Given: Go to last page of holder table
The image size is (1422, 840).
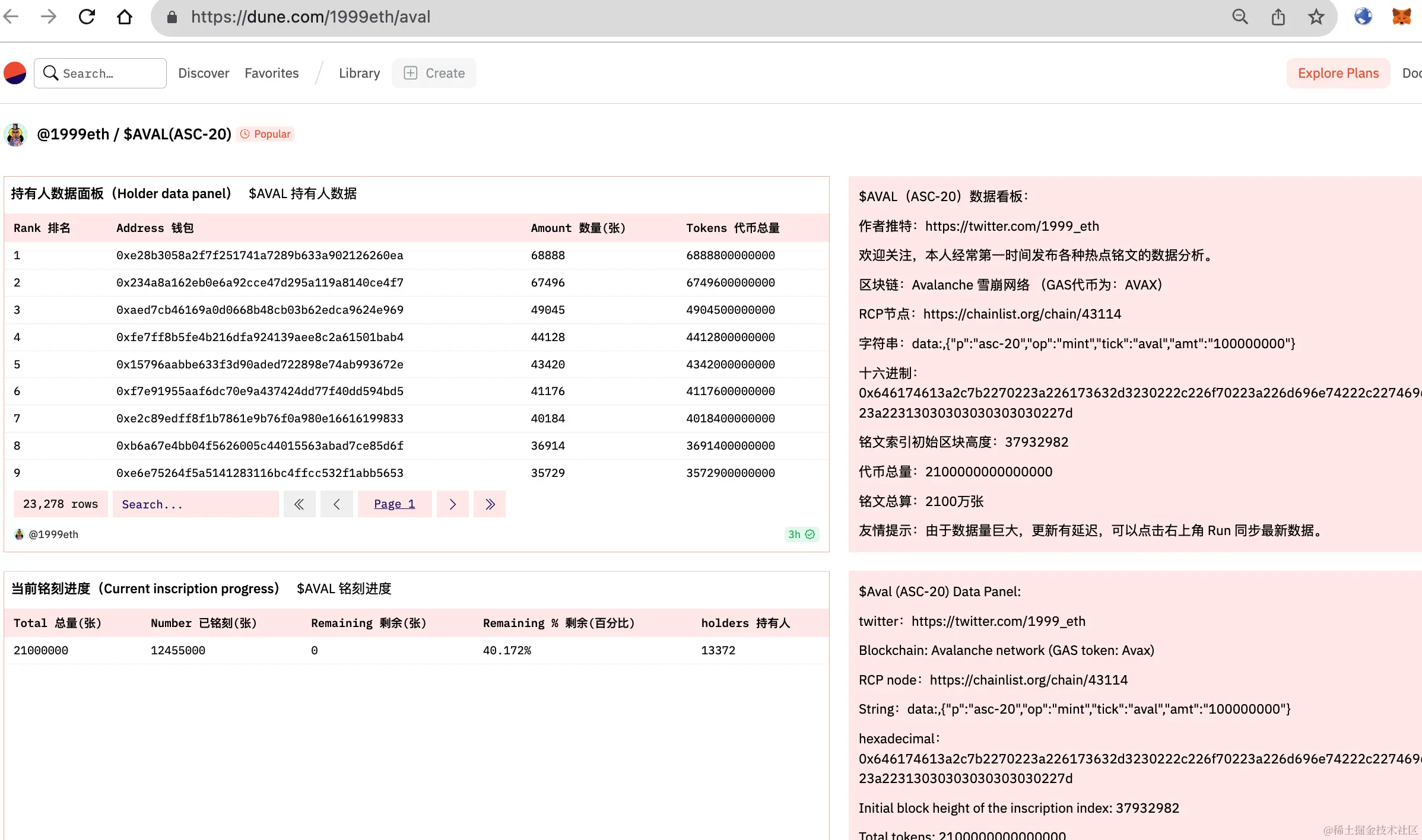Looking at the screenshot, I should (x=490, y=504).
